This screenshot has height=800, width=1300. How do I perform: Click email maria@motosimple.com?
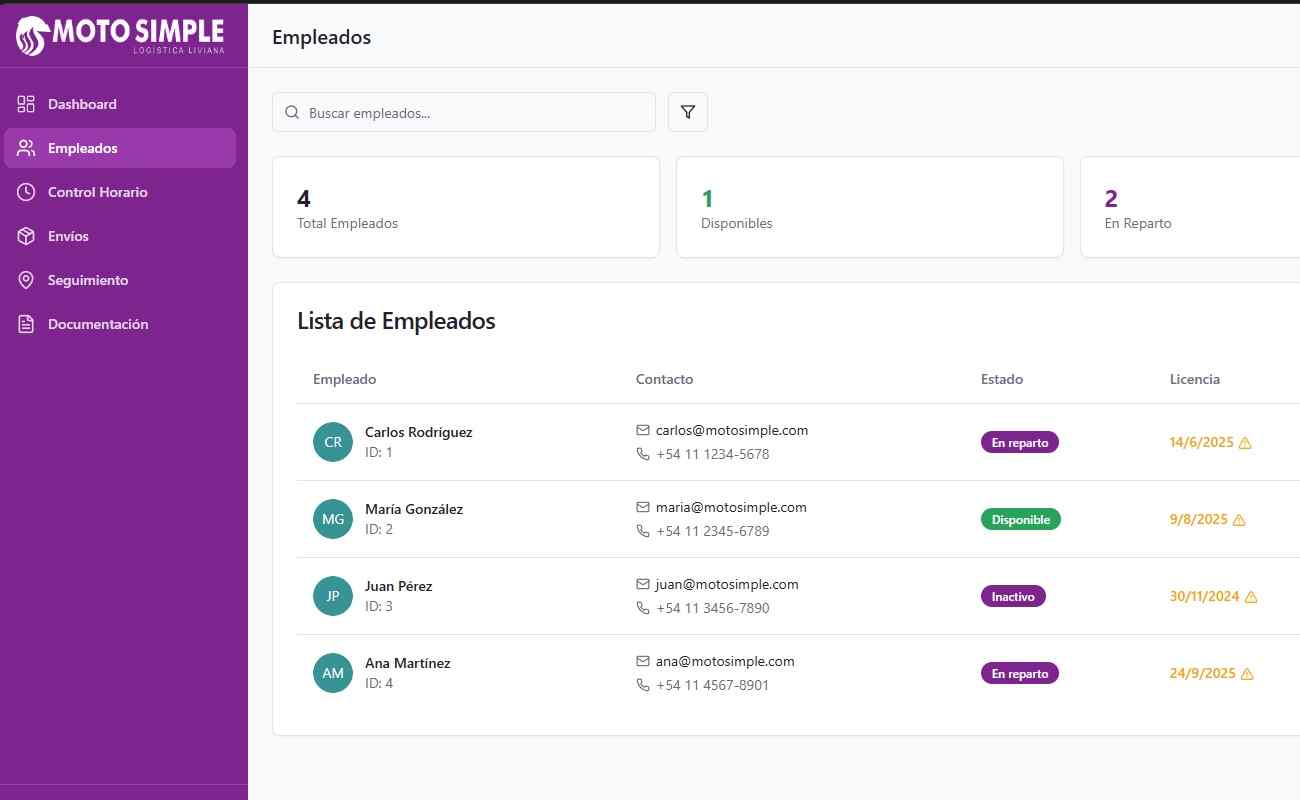pos(731,507)
